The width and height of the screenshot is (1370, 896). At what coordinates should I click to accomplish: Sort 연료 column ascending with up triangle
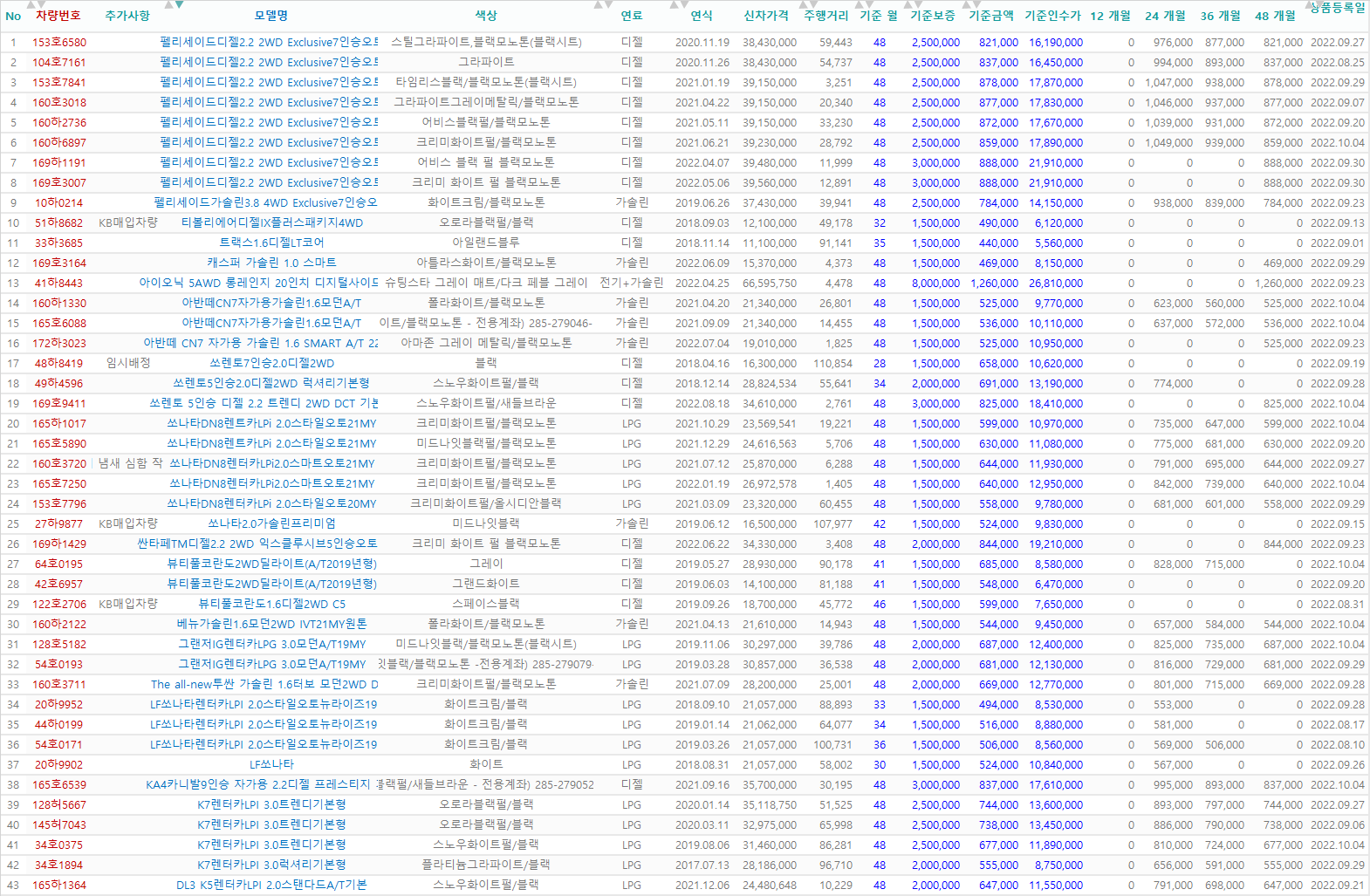[x=598, y=3]
